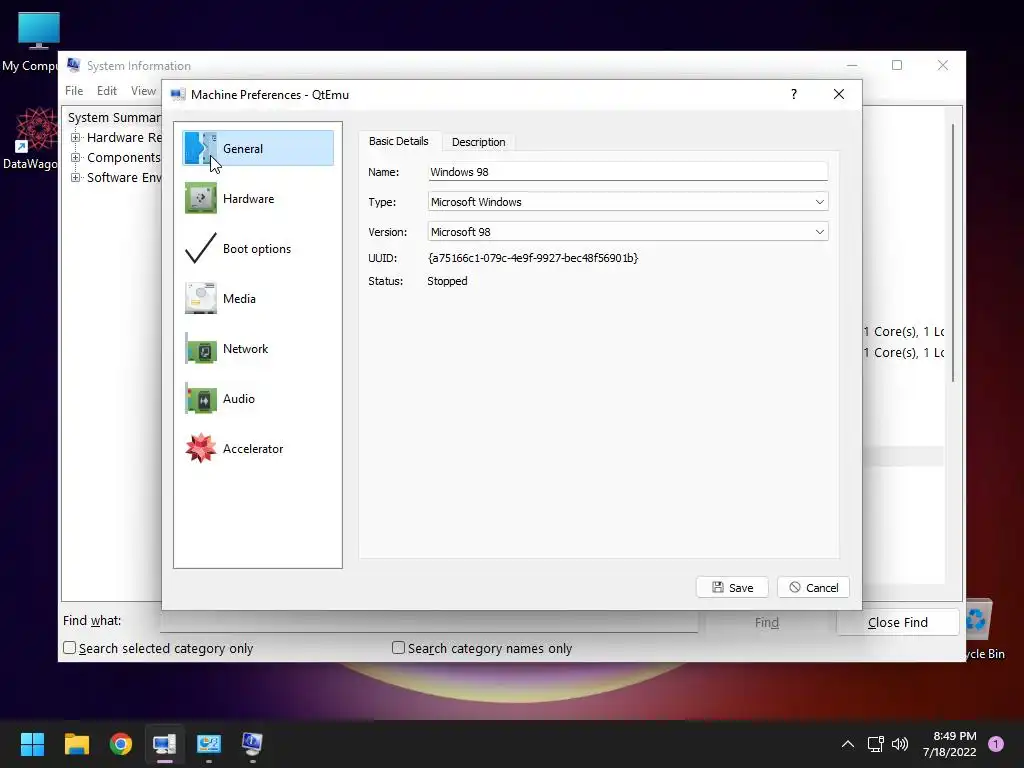
Task: Select the Accelerator star icon
Action: click(x=200, y=449)
